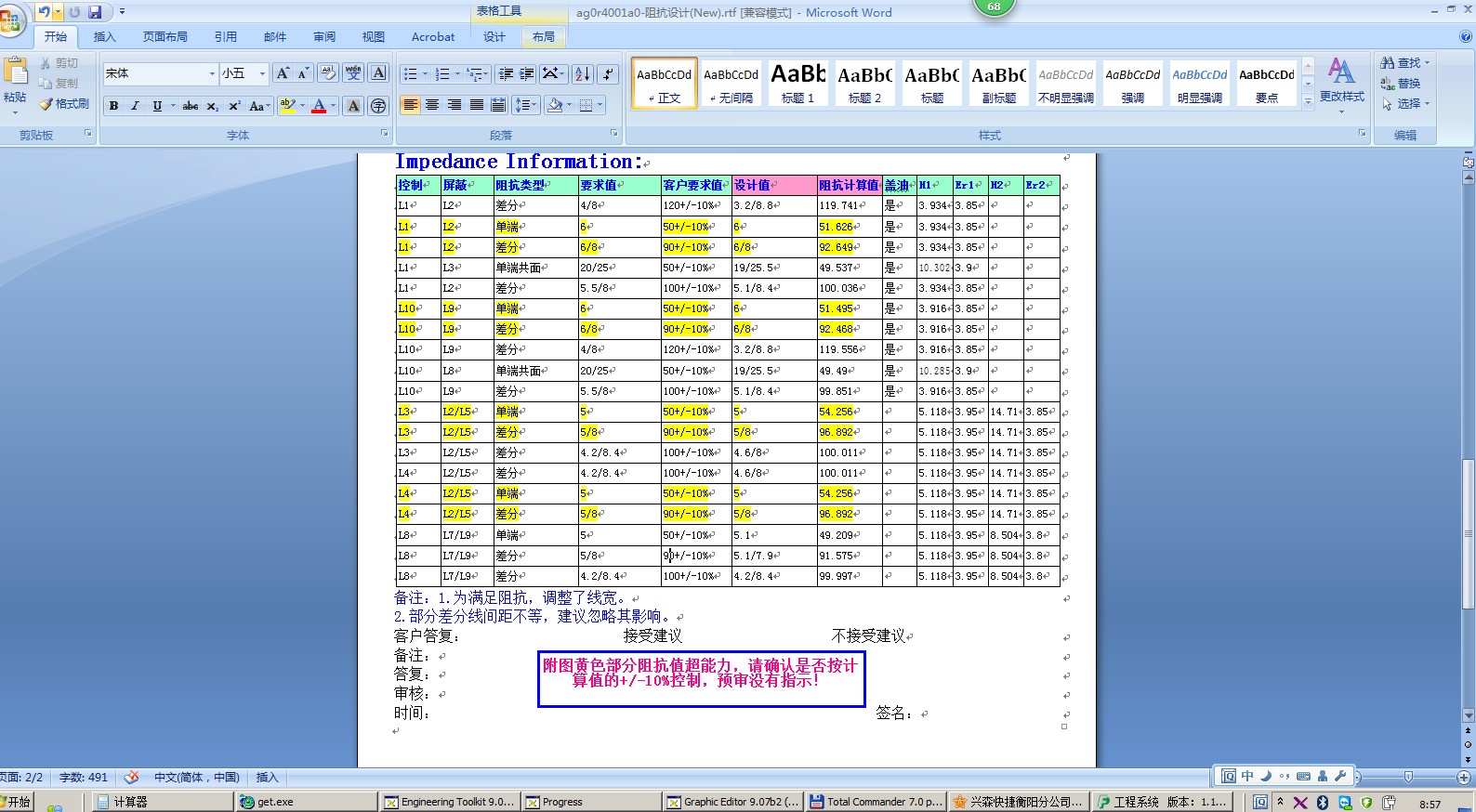Click the Grow Font icon
The height and width of the screenshot is (812, 1476).
pos(283,73)
